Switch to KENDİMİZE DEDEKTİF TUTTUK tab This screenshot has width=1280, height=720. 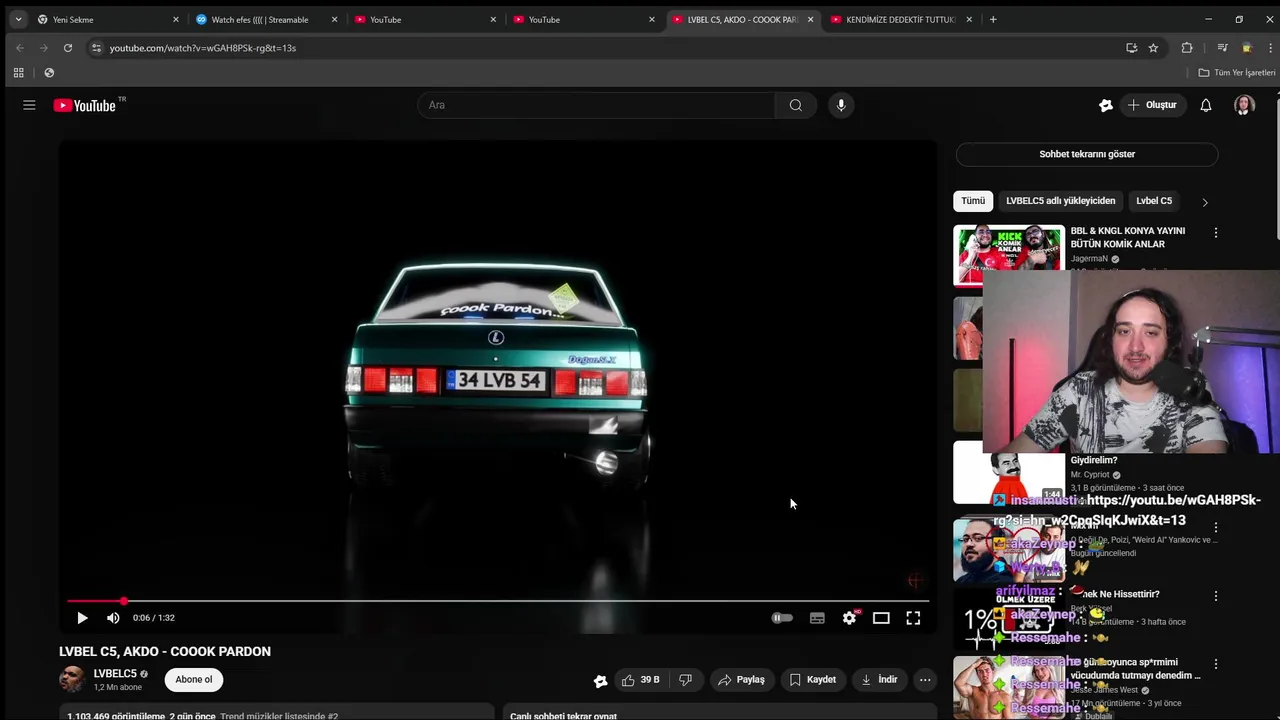[x=901, y=19]
